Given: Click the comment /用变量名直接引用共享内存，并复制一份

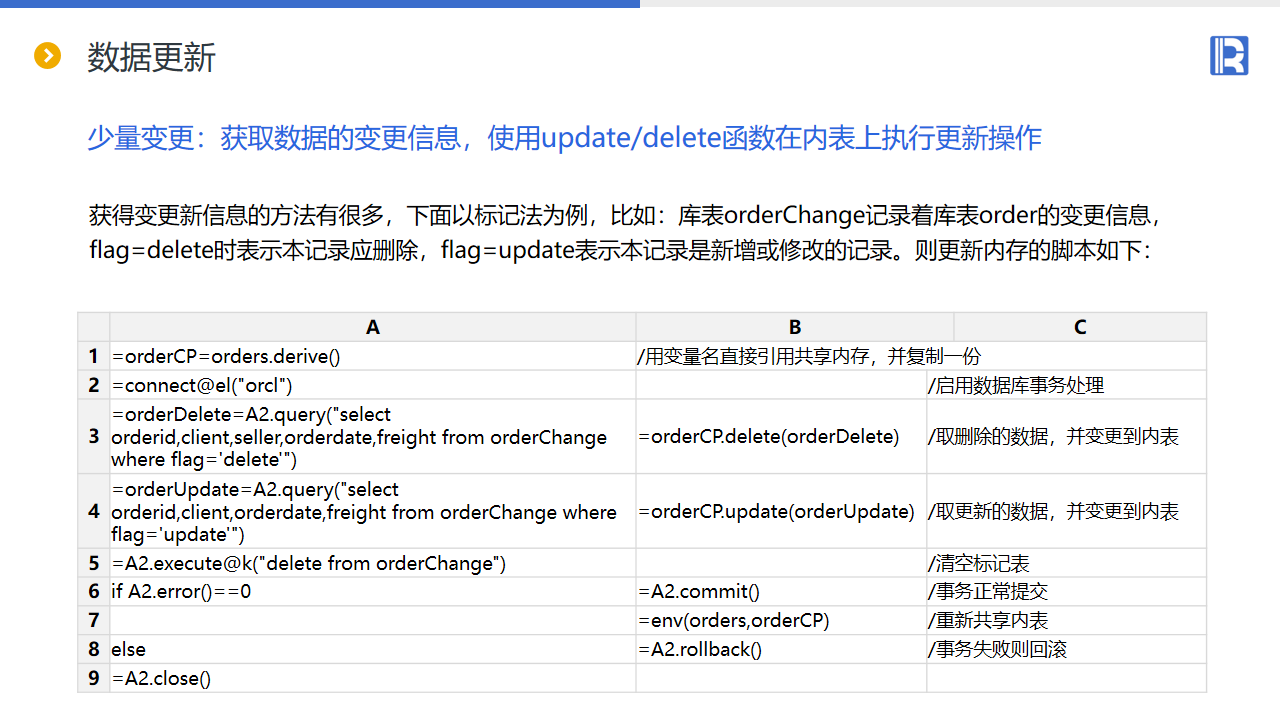Looking at the screenshot, I should [809, 356].
